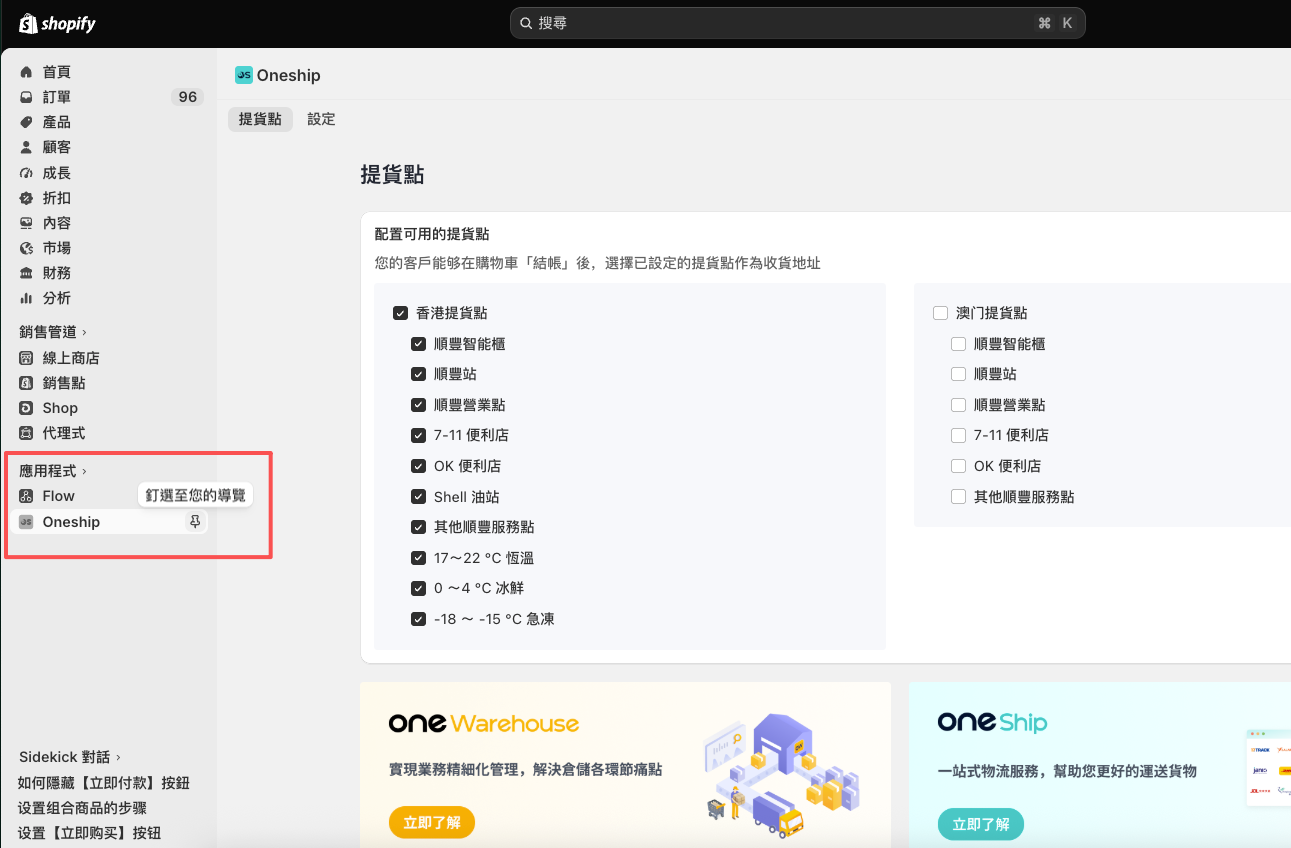
Task: Pin Oneship to navigation with pin icon
Action: tap(195, 522)
